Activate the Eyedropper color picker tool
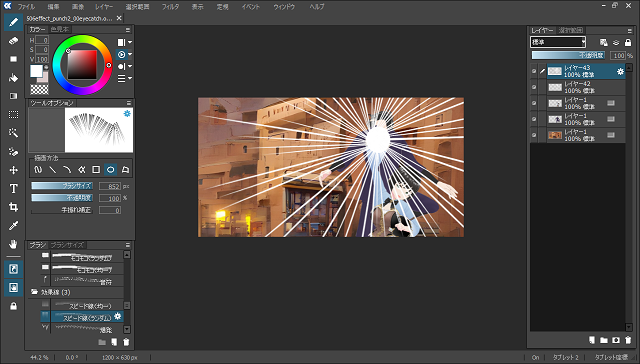The image size is (640, 364). [x=13, y=226]
